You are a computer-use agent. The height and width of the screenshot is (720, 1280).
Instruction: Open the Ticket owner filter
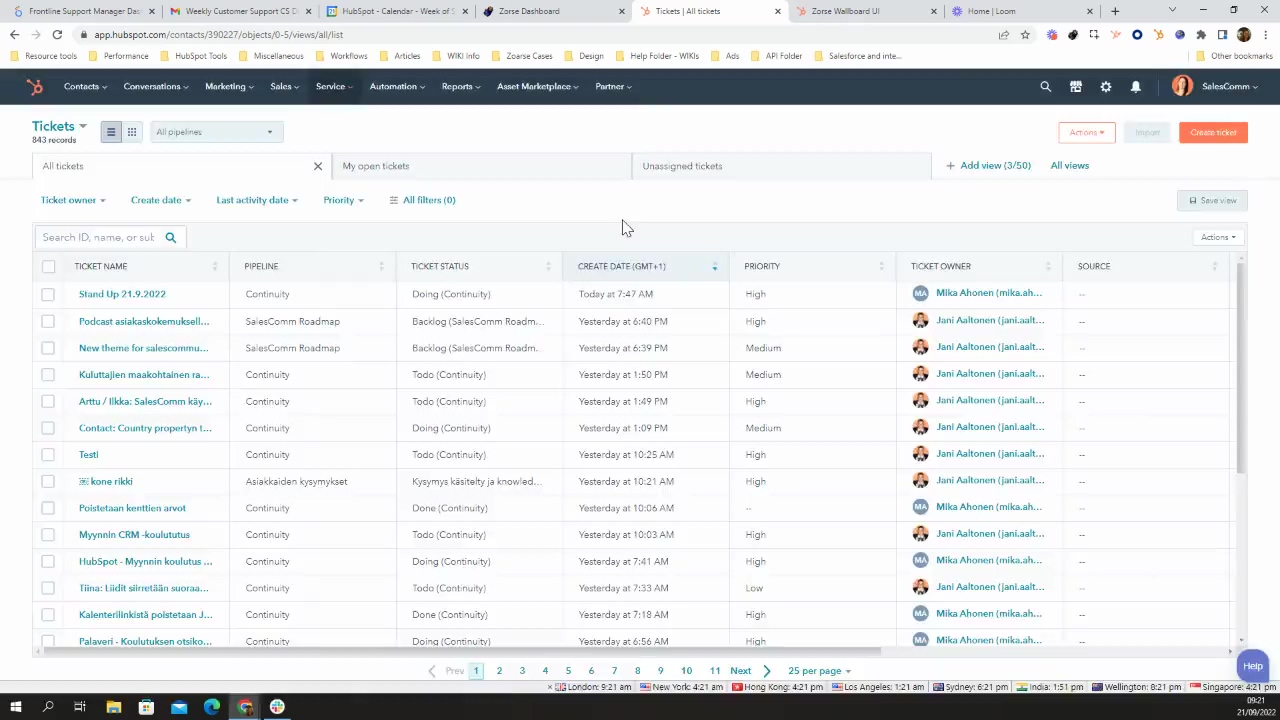(73, 200)
